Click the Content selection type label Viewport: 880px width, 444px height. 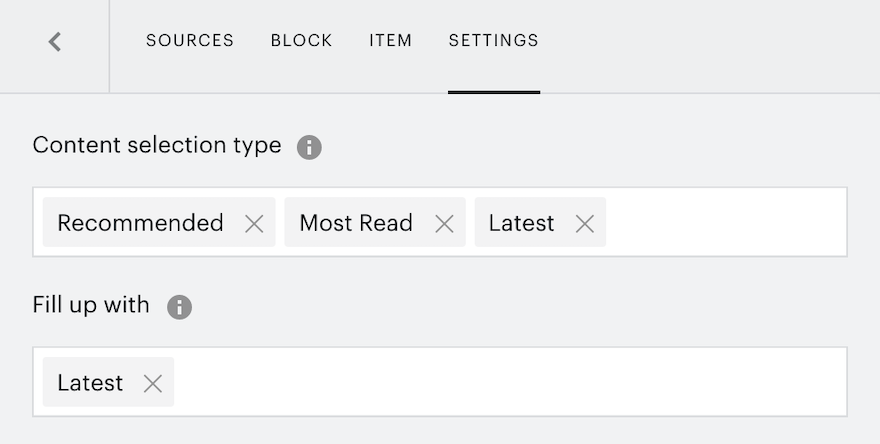157,145
